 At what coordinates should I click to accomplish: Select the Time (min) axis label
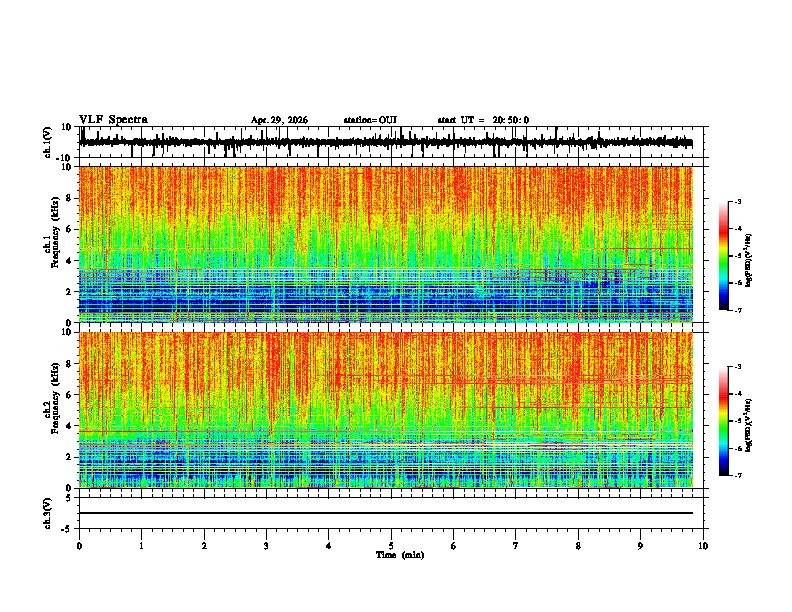pyautogui.click(x=400, y=555)
